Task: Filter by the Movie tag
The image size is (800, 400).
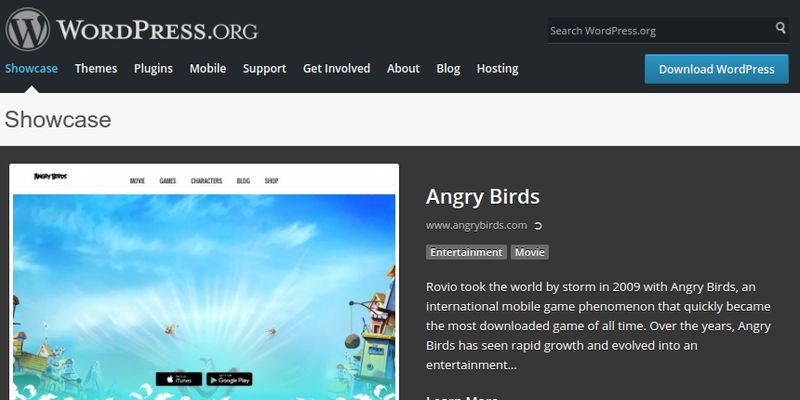Action: [x=530, y=252]
